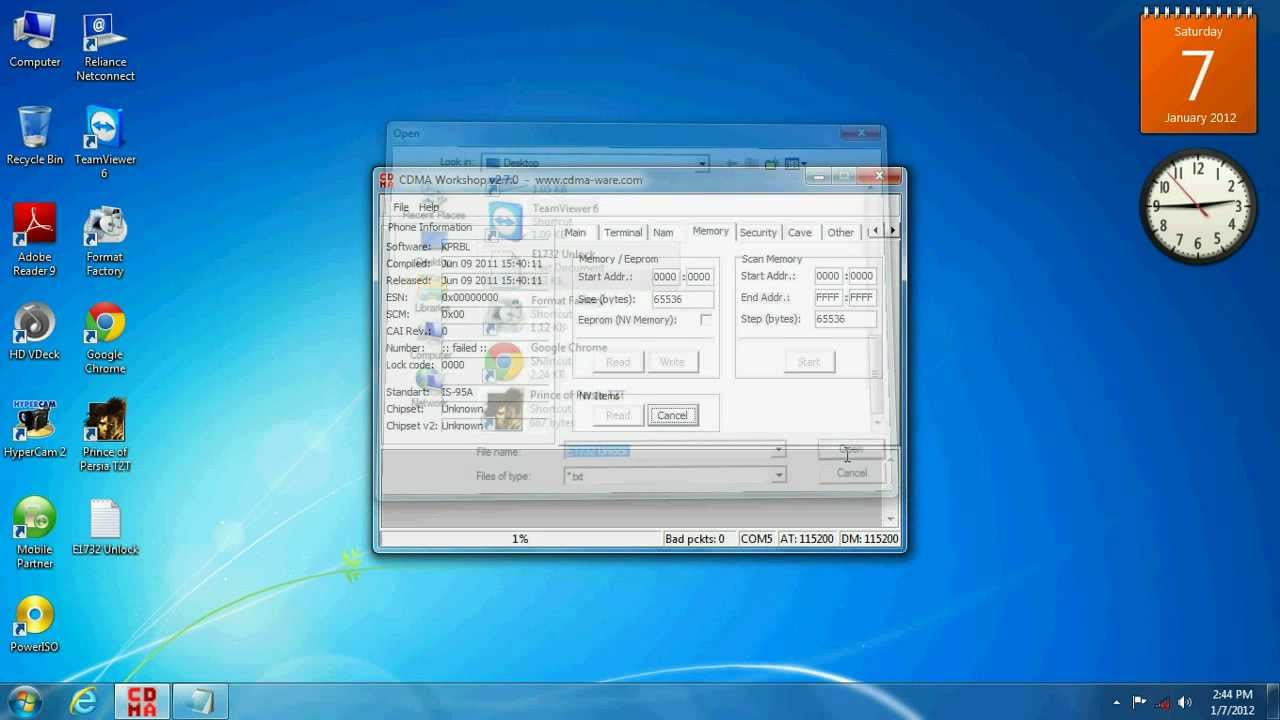This screenshot has height=720, width=1280.
Task: Cancel the NV Items operation
Action: (672, 416)
